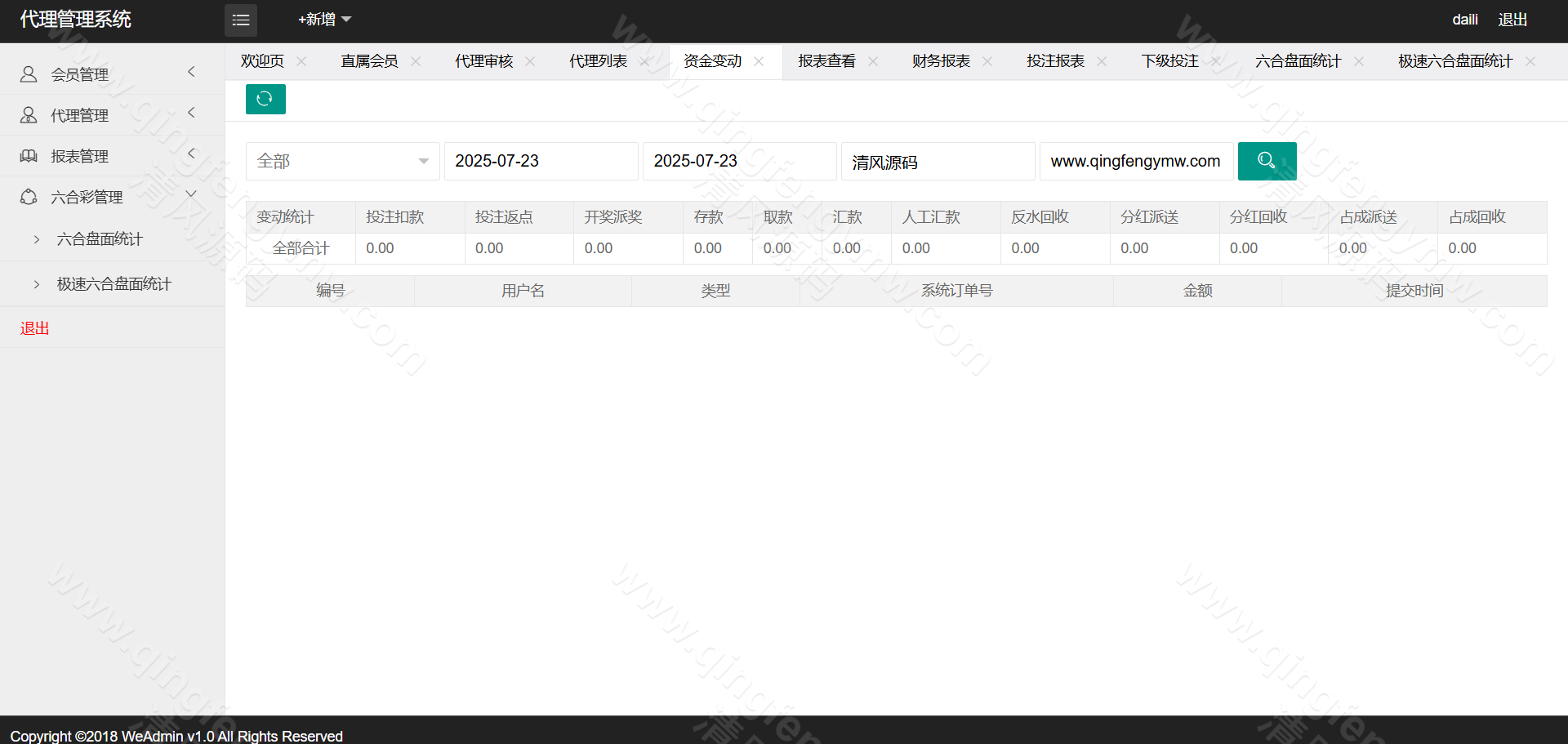Expand the 代理管理 sidebar menu
1568x744 pixels.
point(112,115)
